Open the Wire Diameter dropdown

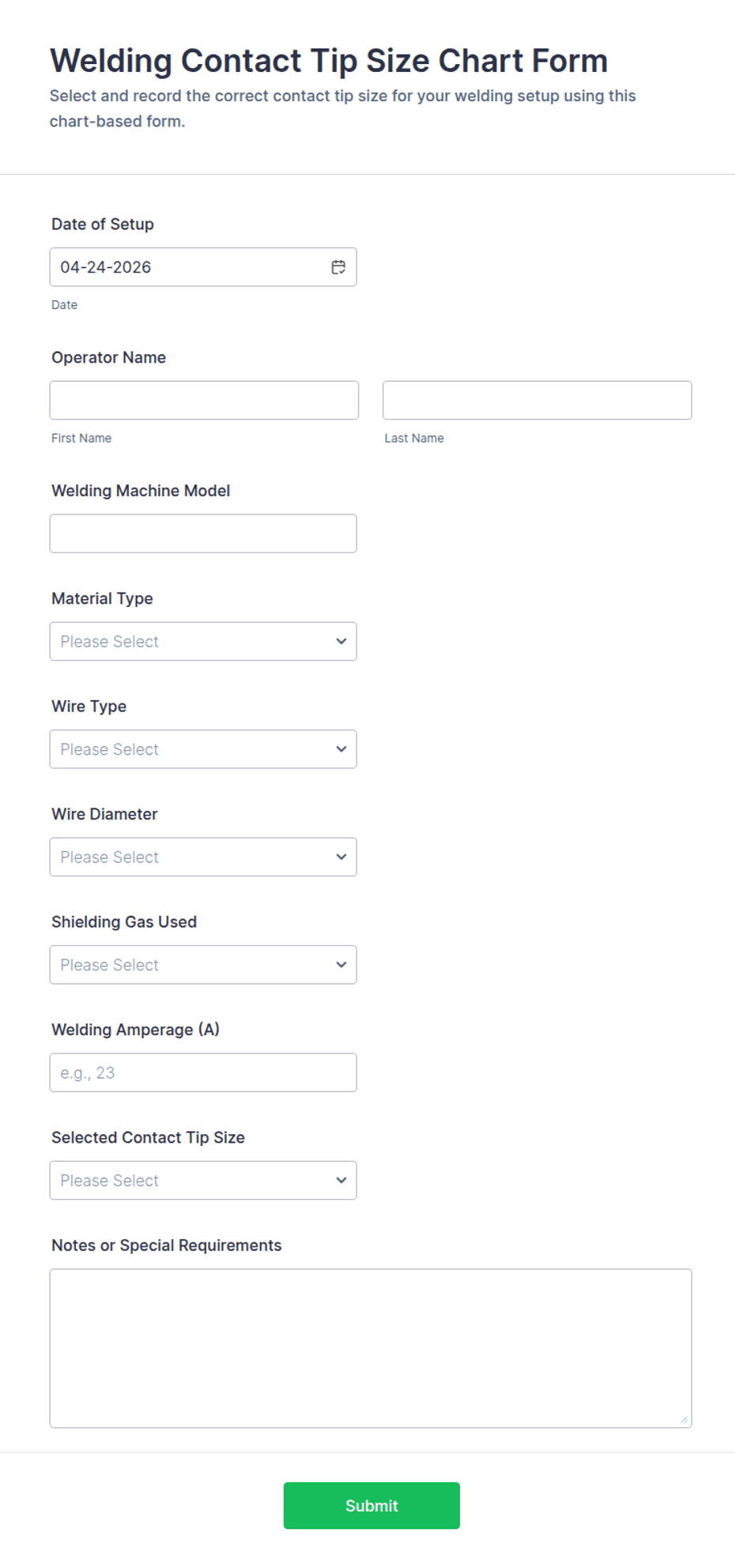click(x=203, y=857)
